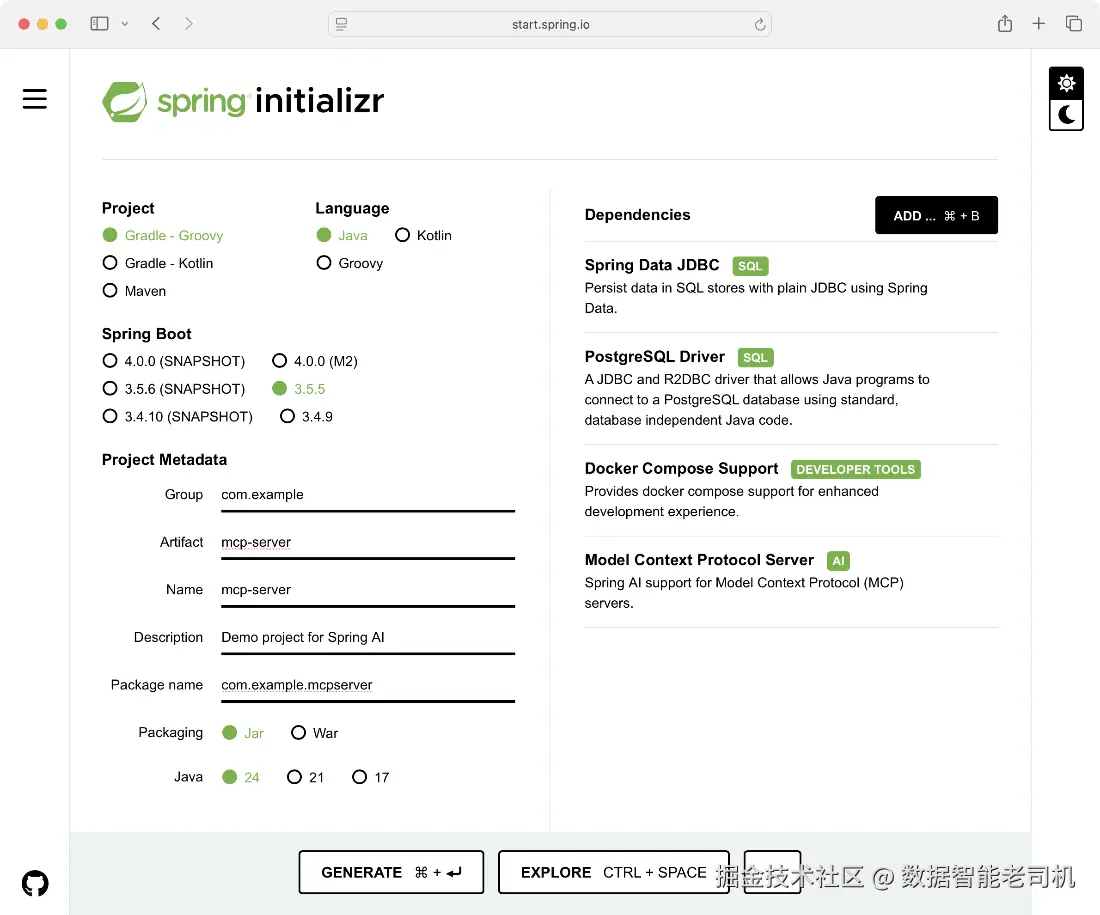The height and width of the screenshot is (915, 1100).
Task: Select Spring Boot 4.0.0 (M2)
Action: (x=315, y=361)
